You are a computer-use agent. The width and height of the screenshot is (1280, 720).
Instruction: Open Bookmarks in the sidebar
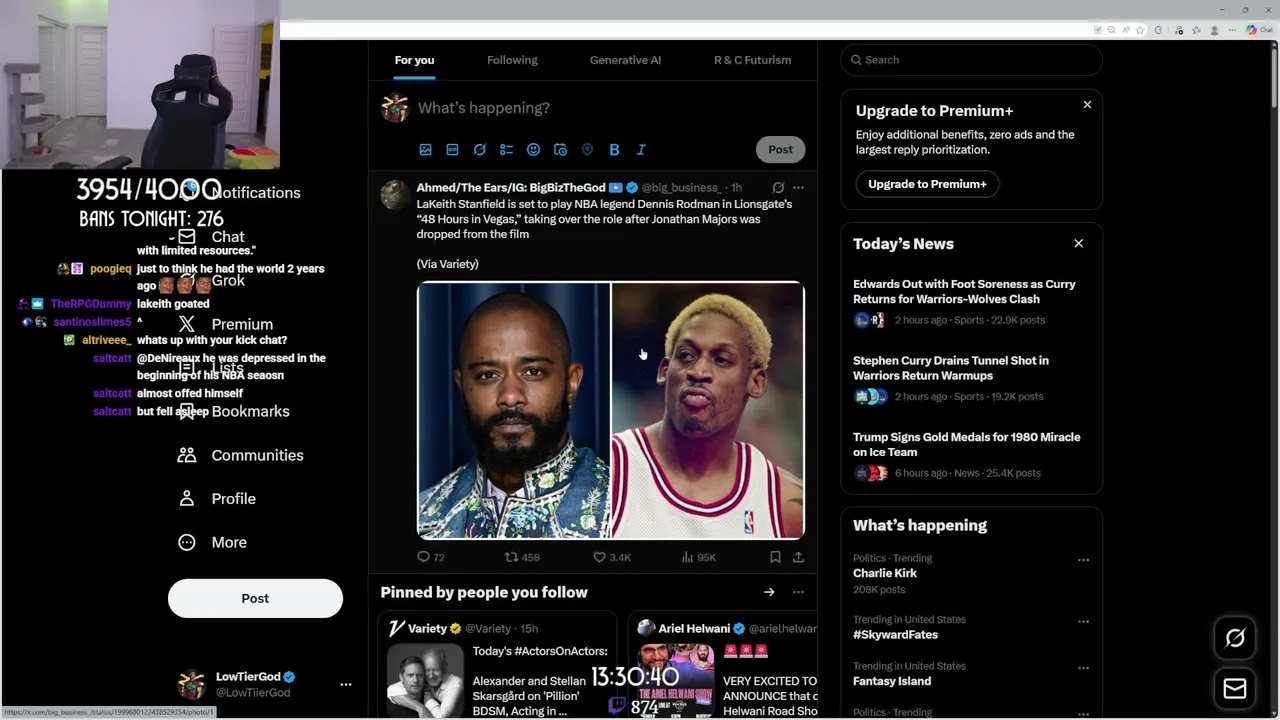(234, 411)
